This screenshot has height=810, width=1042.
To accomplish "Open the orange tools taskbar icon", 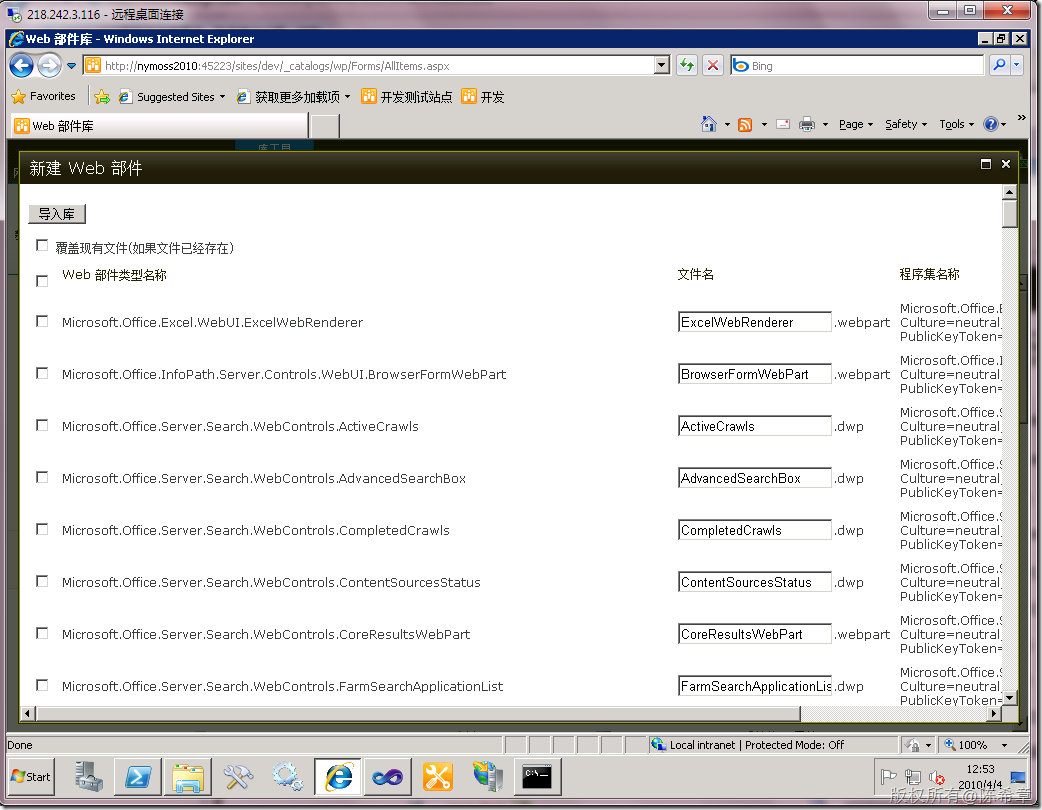I will pos(438,776).
